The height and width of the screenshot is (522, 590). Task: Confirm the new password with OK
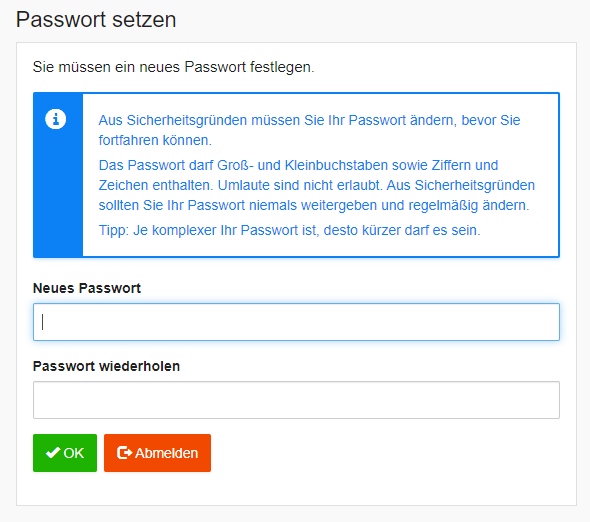65,453
